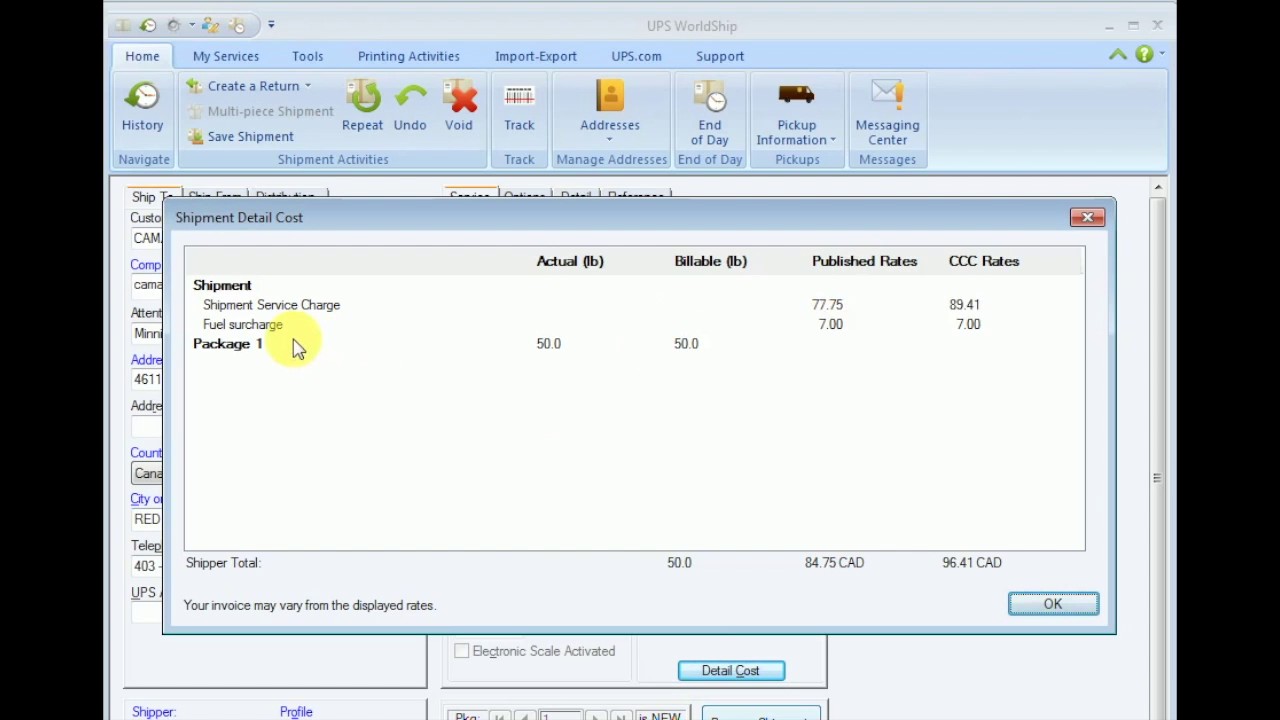Open the Addresses book icon
This screenshot has height=720, width=1280.
click(609, 96)
